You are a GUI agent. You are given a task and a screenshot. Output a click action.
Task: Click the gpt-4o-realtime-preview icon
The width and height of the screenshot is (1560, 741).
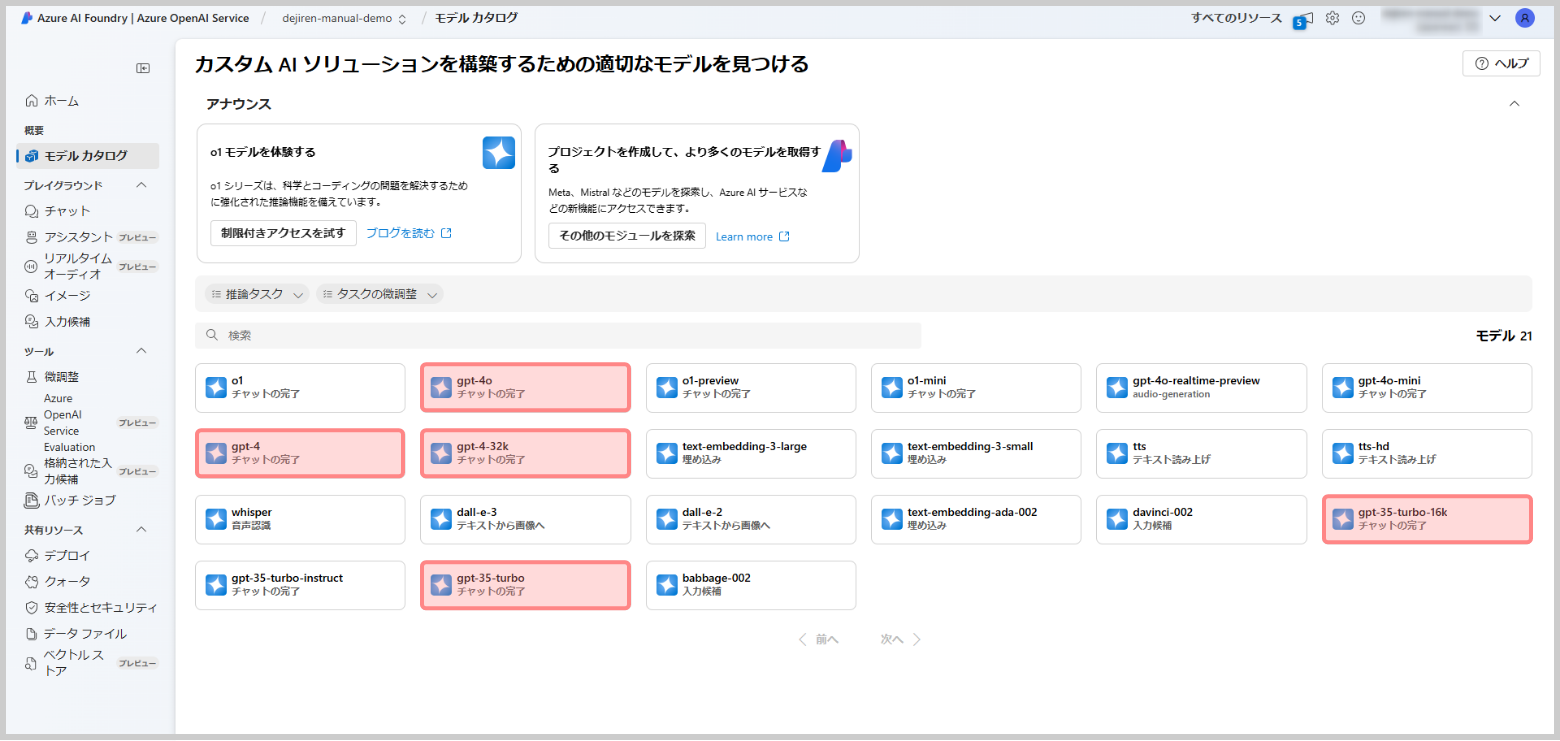pos(1117,387)
